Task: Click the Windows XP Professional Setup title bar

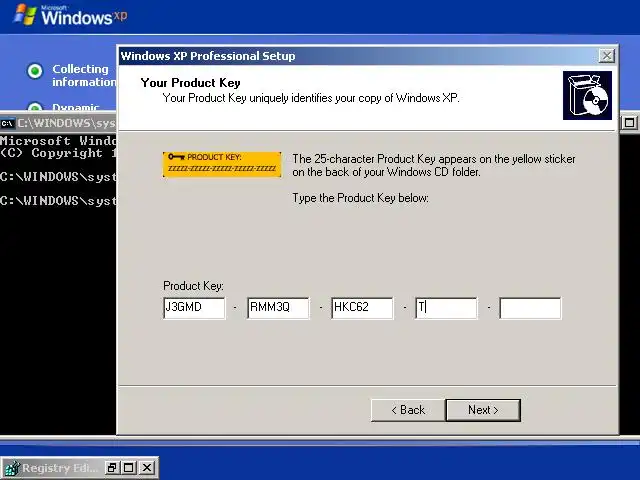Action: tap(359, 56)
